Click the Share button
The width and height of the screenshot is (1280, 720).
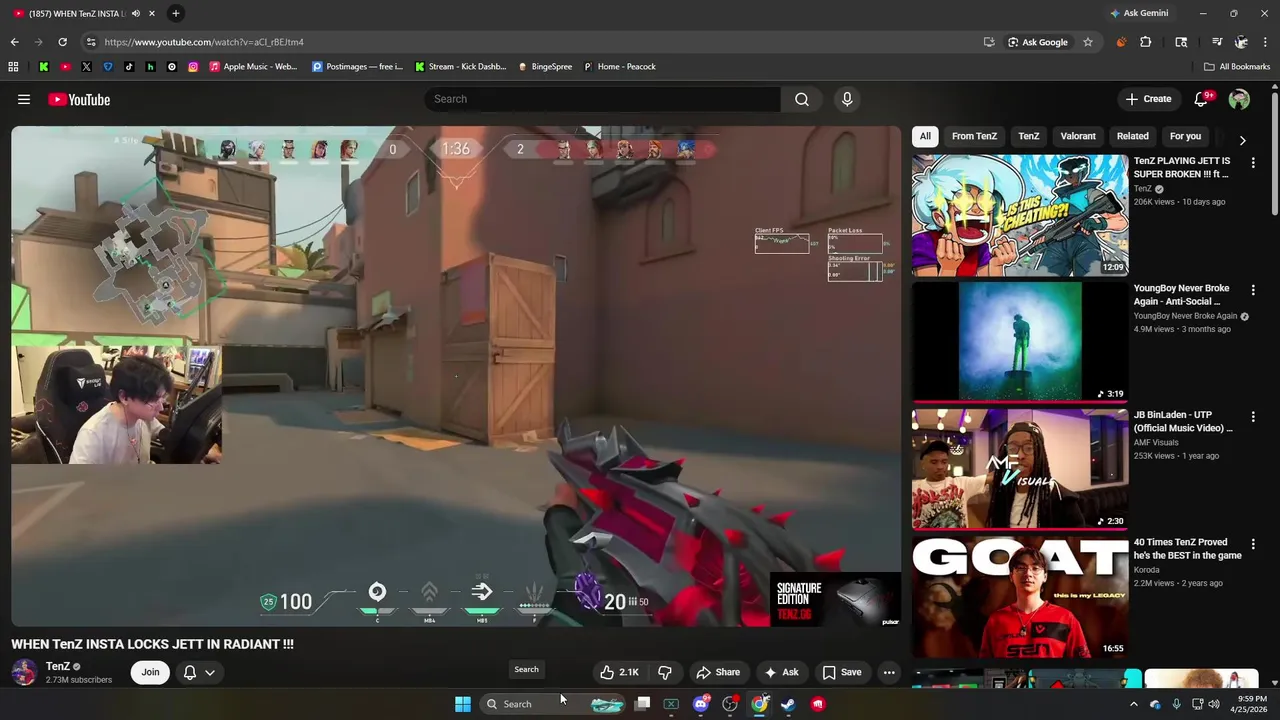[x=718, y=672]
